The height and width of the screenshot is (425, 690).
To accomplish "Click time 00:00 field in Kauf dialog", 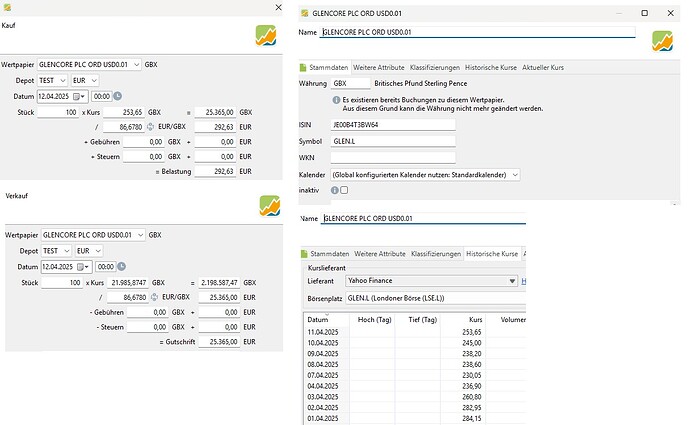I will tap(102, 96).
